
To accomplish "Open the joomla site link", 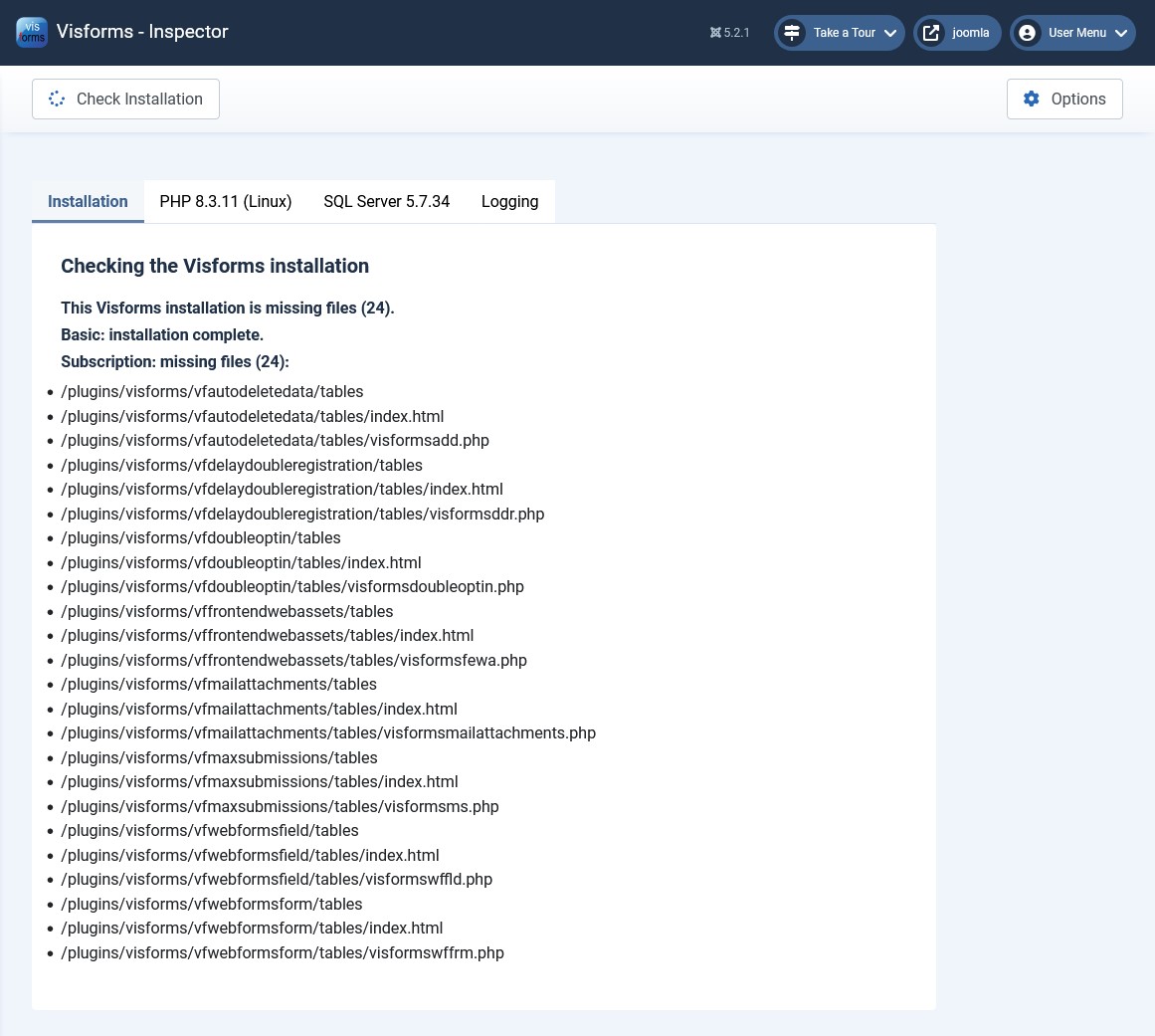I will (970, 33).
